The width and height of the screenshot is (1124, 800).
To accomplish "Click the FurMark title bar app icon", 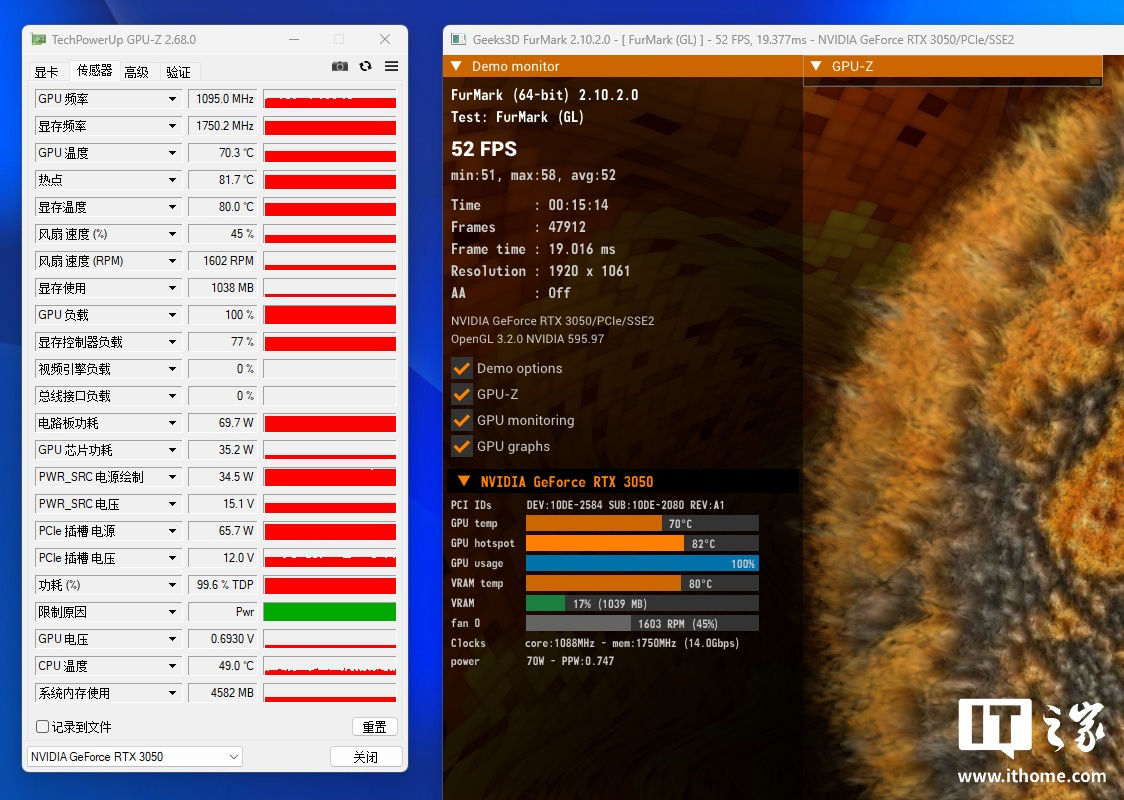I will (458, 40).
